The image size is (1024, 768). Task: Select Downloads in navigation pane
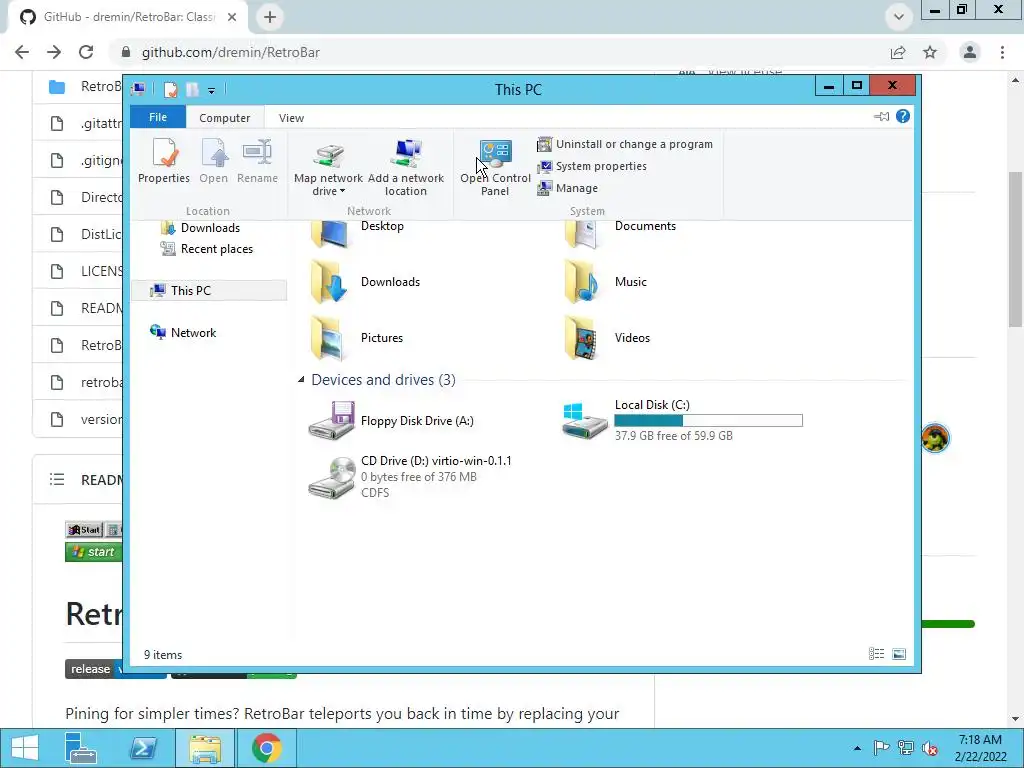pyautogui.click(x=201, y=228)
